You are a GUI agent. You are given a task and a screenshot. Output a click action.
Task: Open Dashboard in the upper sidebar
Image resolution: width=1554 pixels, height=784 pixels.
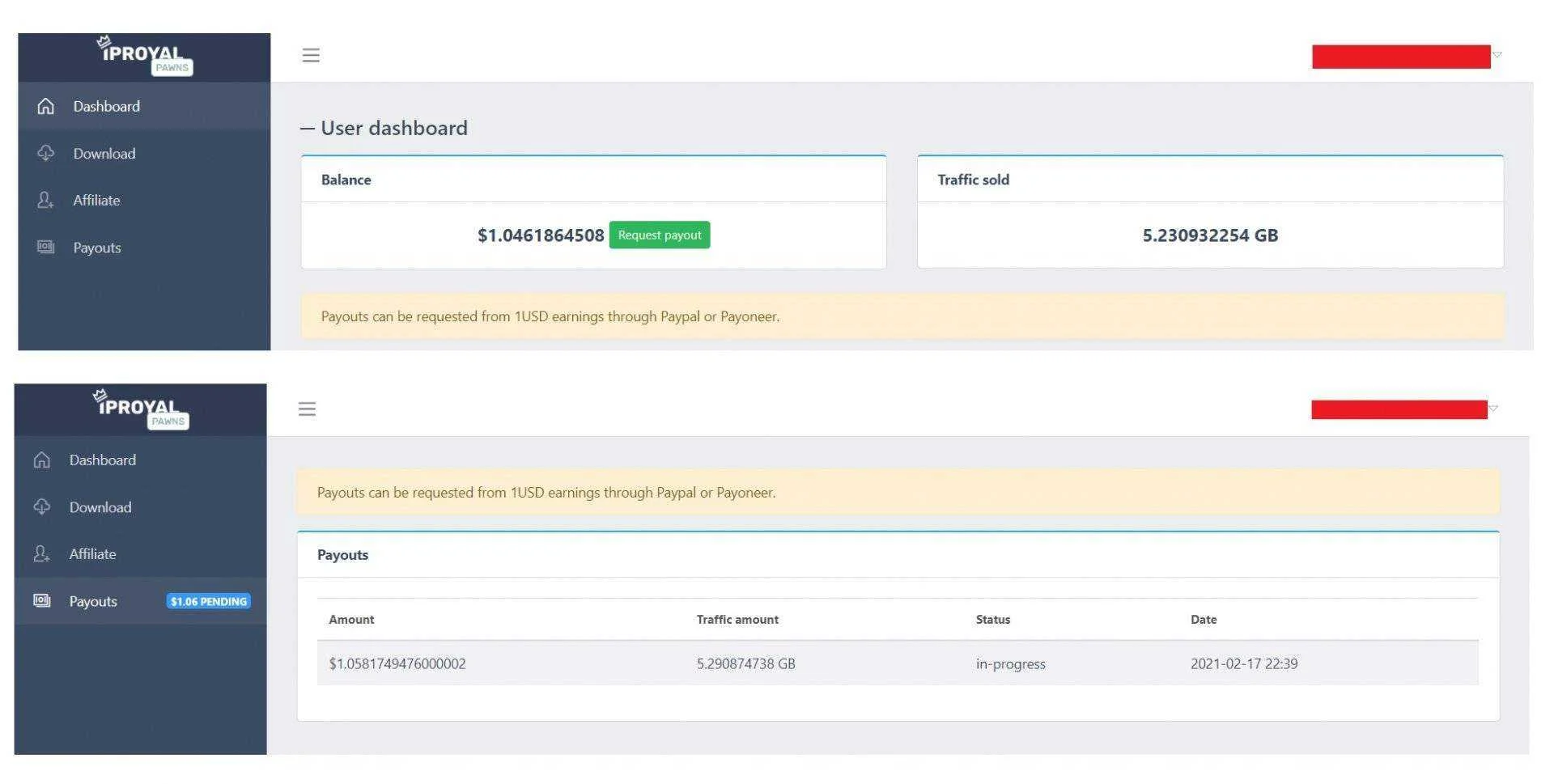tap(144, 106)
